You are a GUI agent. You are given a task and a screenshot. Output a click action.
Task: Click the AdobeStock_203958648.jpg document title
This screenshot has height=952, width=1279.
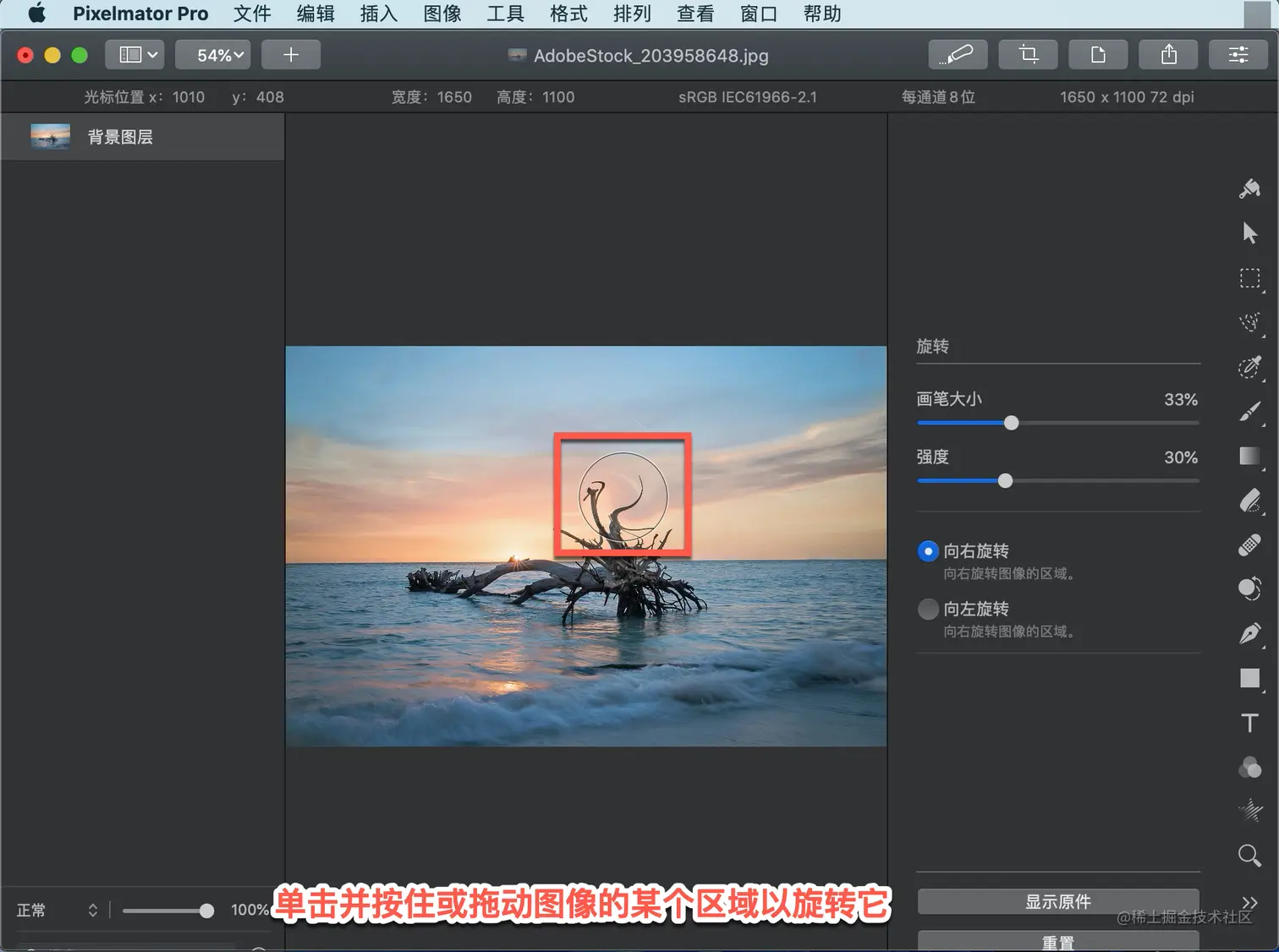tap(651, 56)
